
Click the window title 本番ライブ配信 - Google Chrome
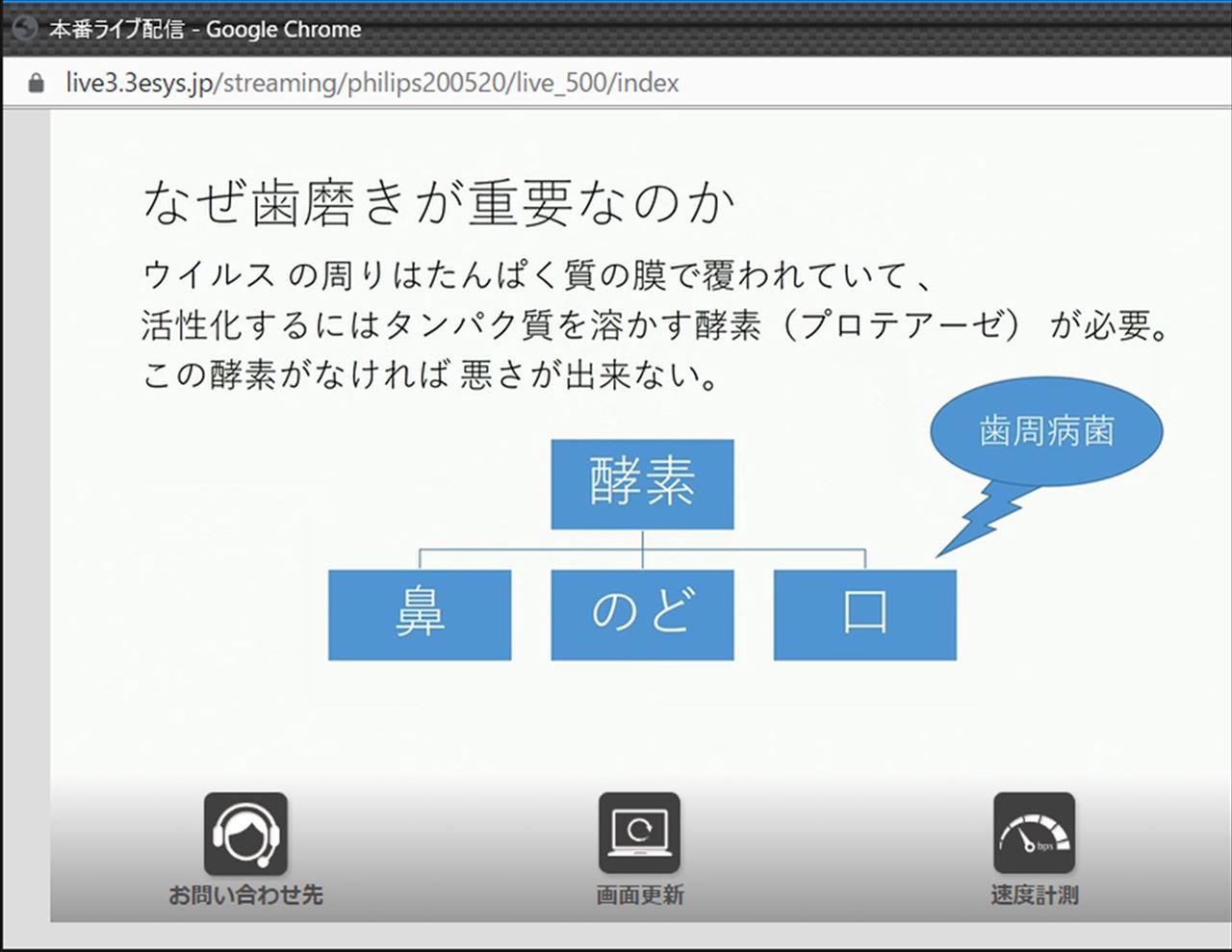[x=205, y=29]
